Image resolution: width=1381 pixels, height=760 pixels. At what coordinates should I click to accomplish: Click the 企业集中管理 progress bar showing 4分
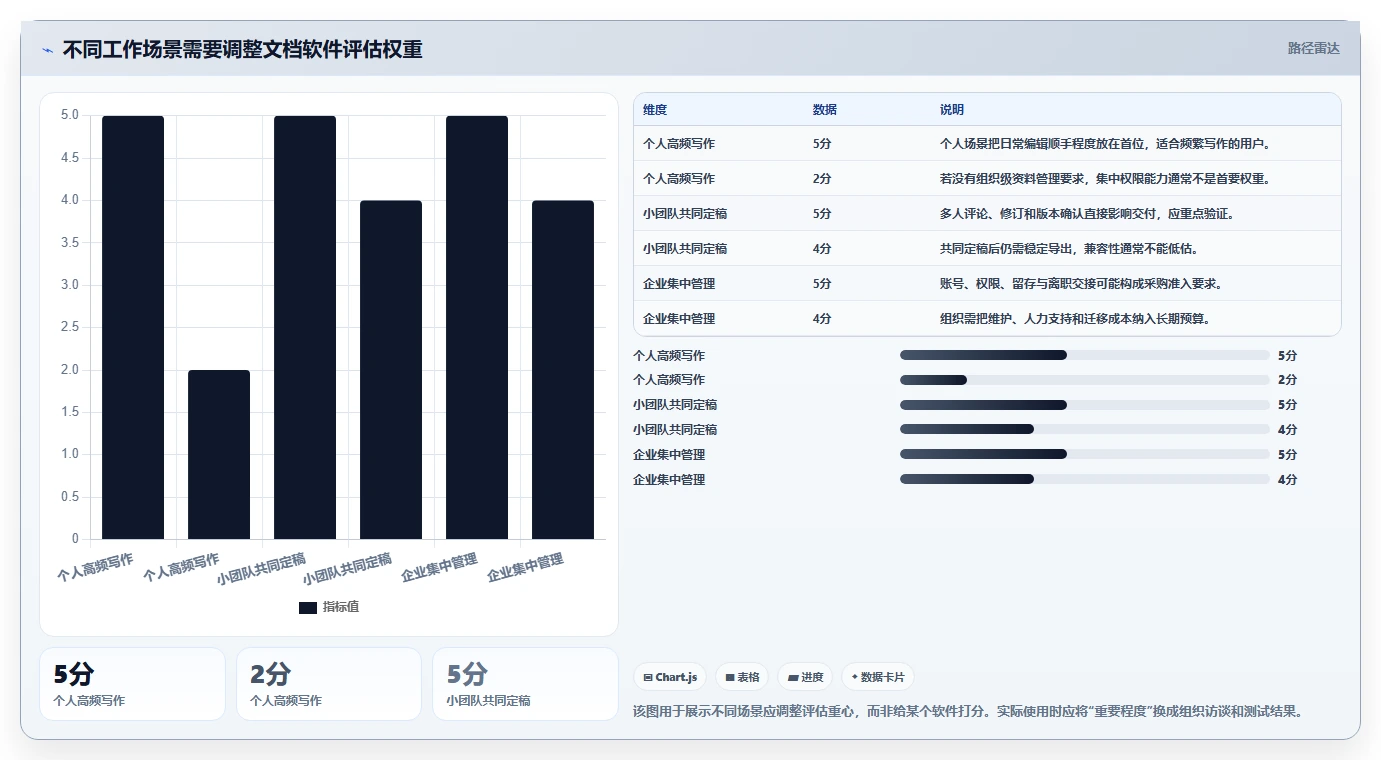pos(1084,479)
